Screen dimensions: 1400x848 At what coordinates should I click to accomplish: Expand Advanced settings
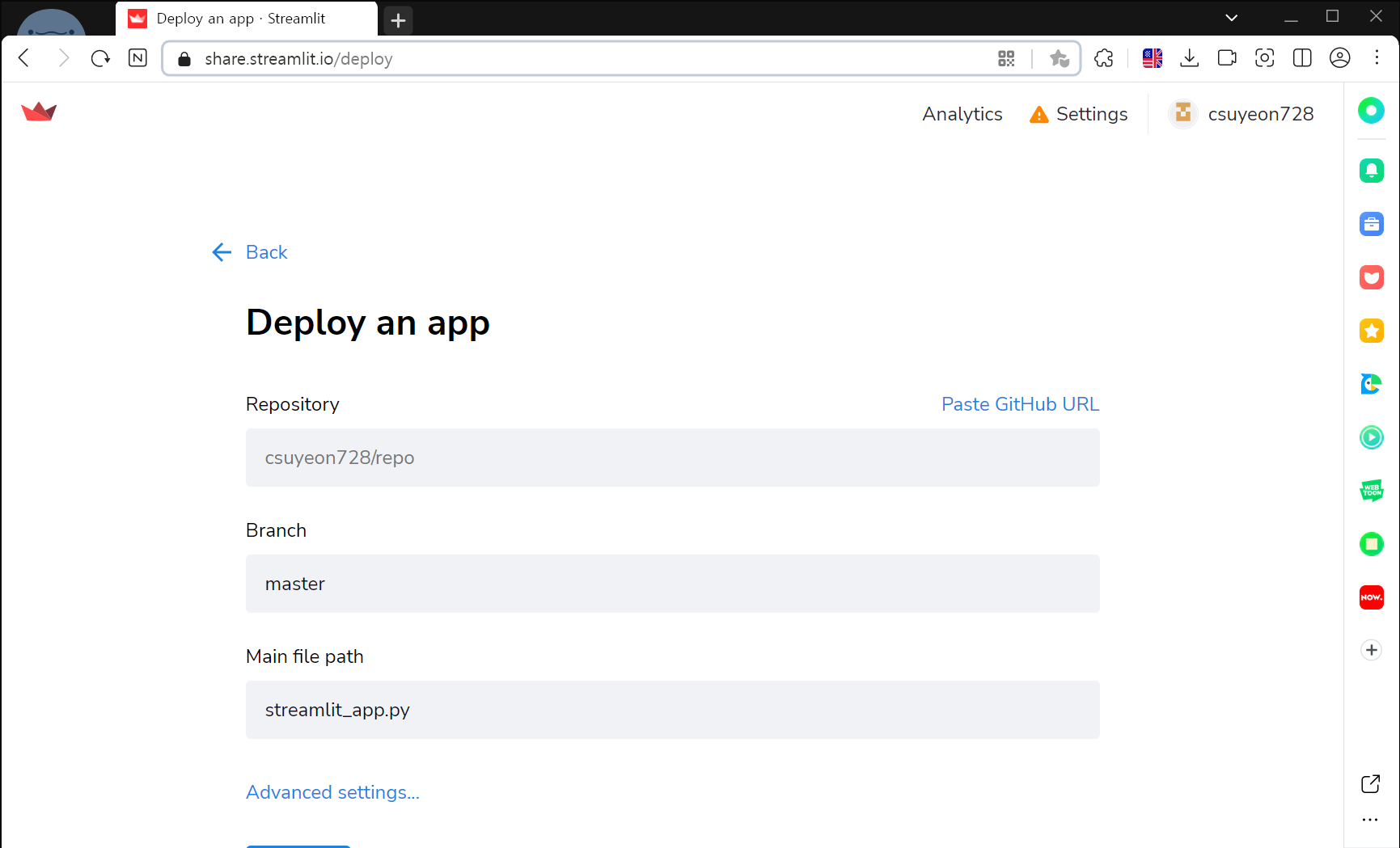332,792
